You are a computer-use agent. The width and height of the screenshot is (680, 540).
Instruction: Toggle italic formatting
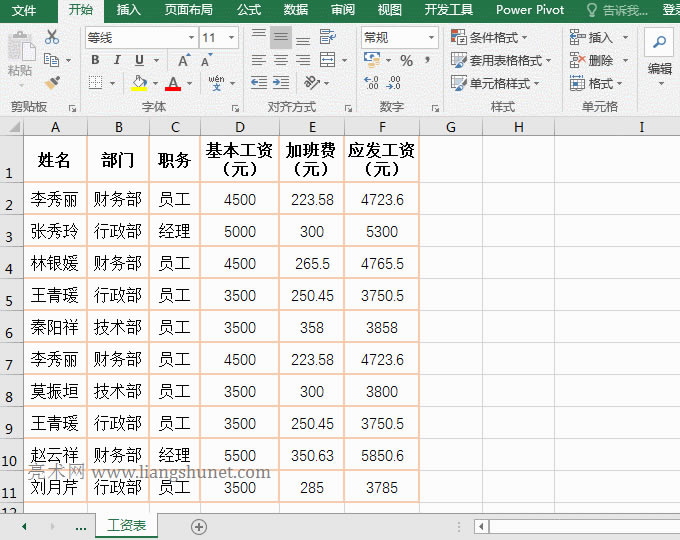coord(117,60)
